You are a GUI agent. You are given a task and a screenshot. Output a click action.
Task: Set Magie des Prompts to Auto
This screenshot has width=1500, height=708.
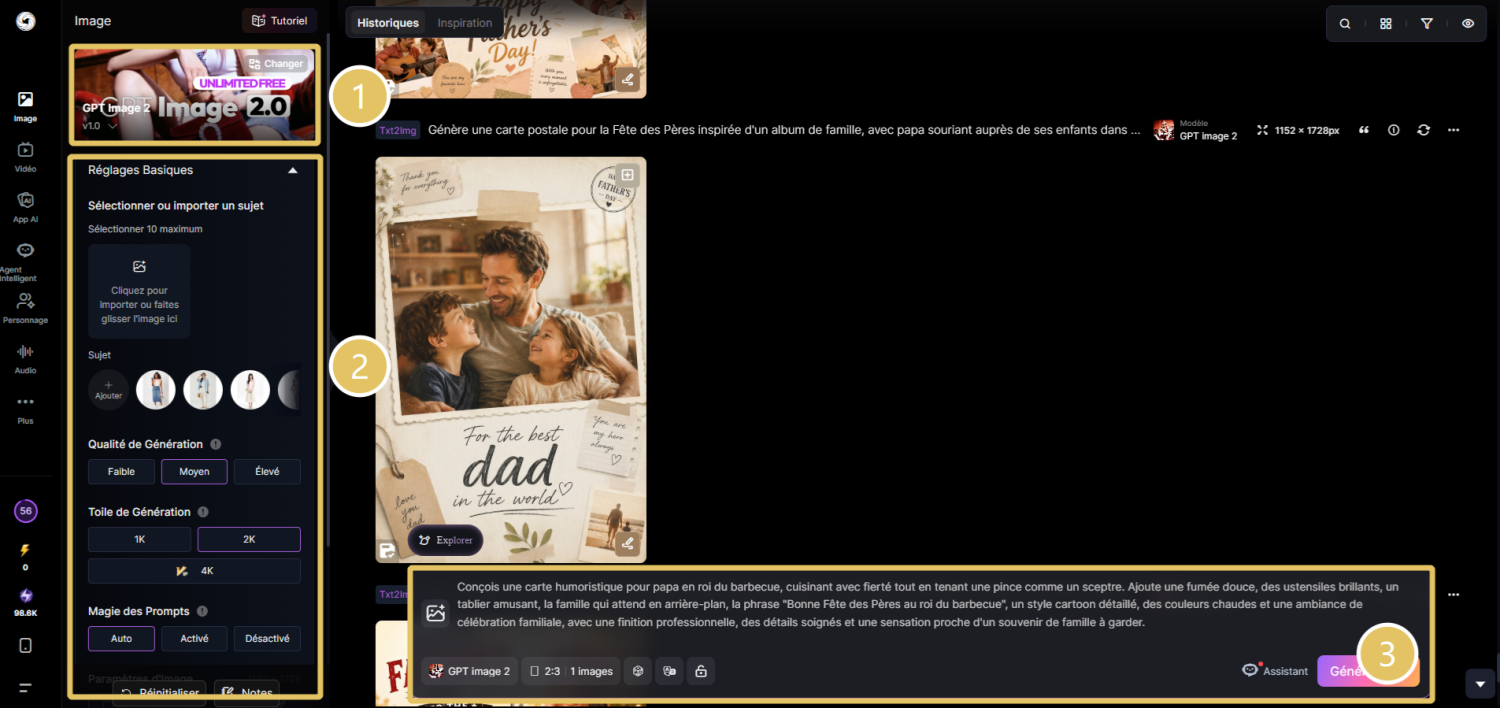pos(121,638)
